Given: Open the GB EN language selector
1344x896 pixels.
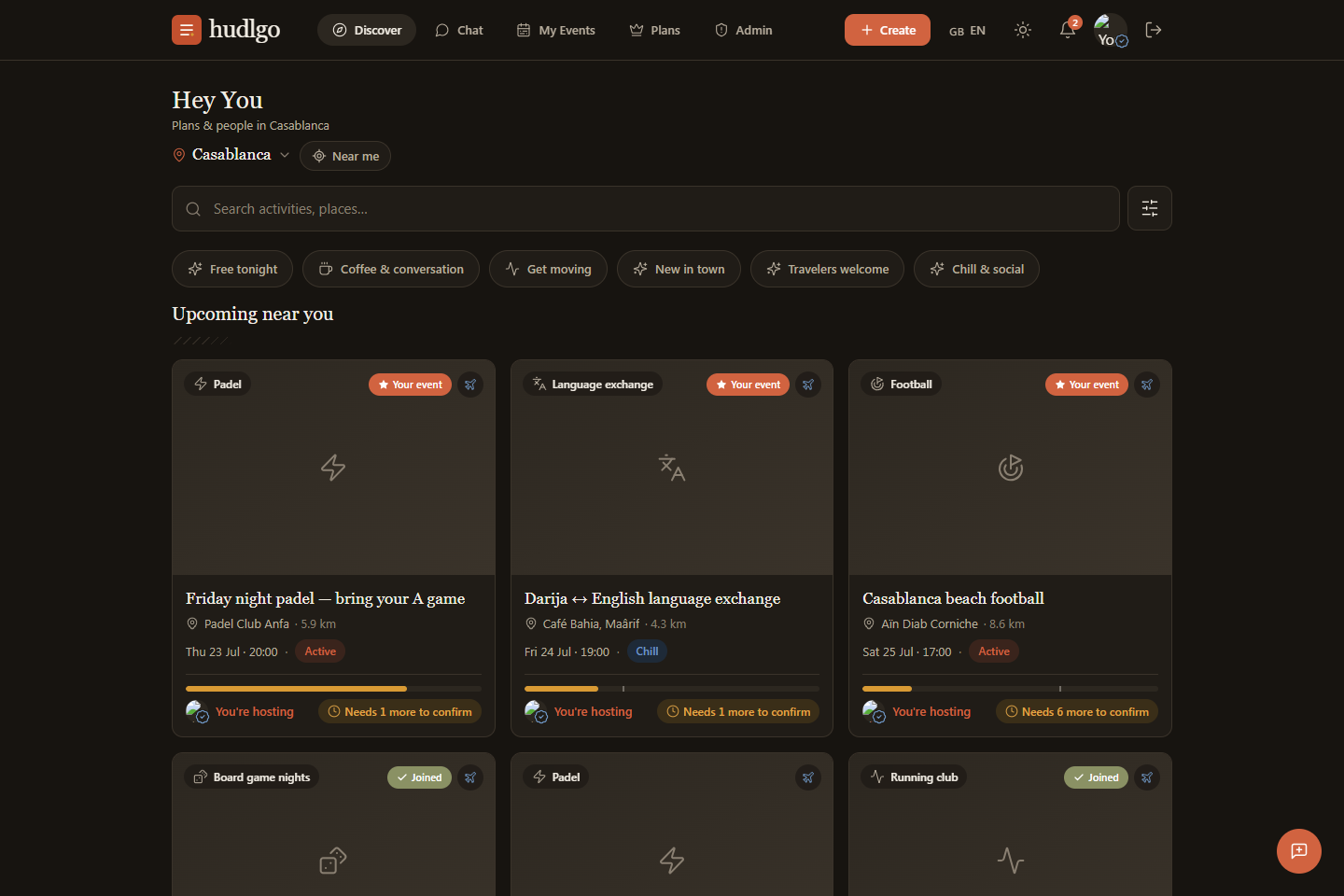Looking at the screenshot, I should point(967,30).
